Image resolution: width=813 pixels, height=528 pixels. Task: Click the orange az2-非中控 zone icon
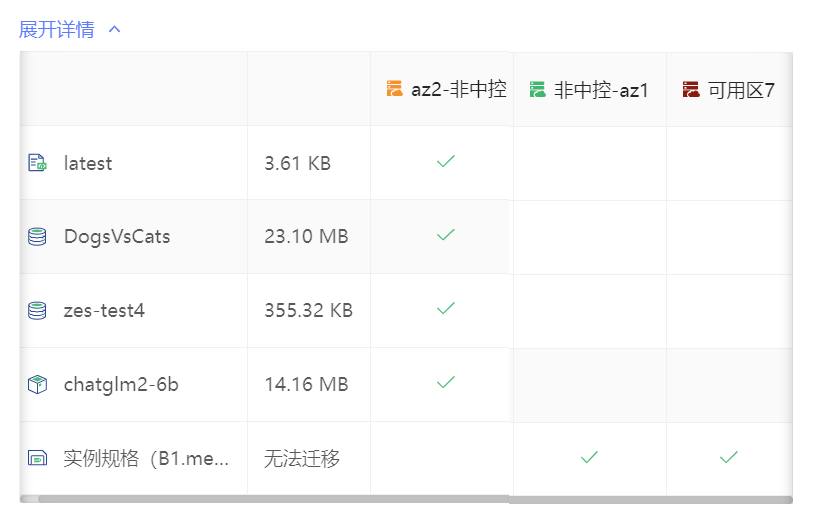395,90
